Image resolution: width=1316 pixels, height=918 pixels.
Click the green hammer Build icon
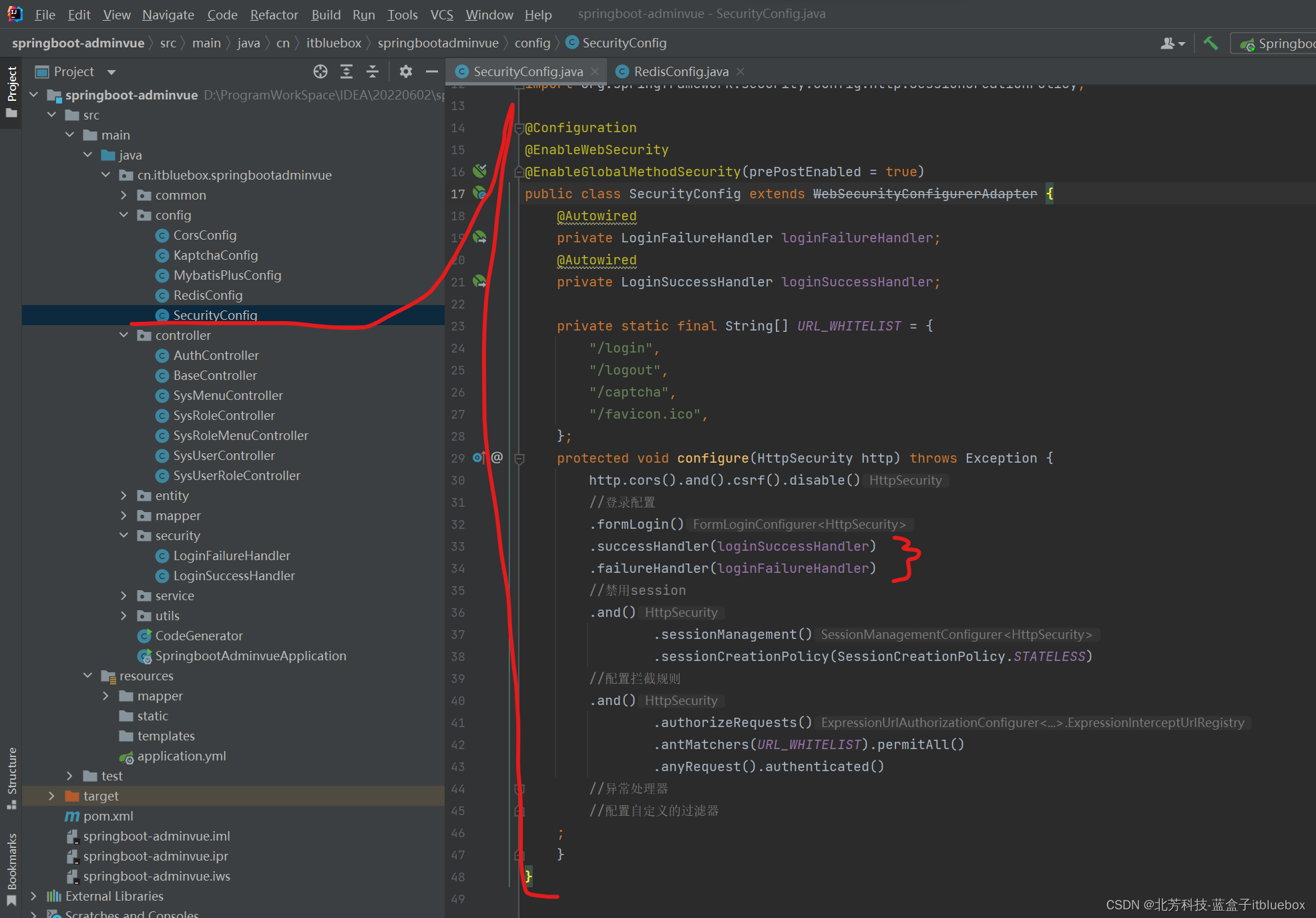pos(1210,43)
